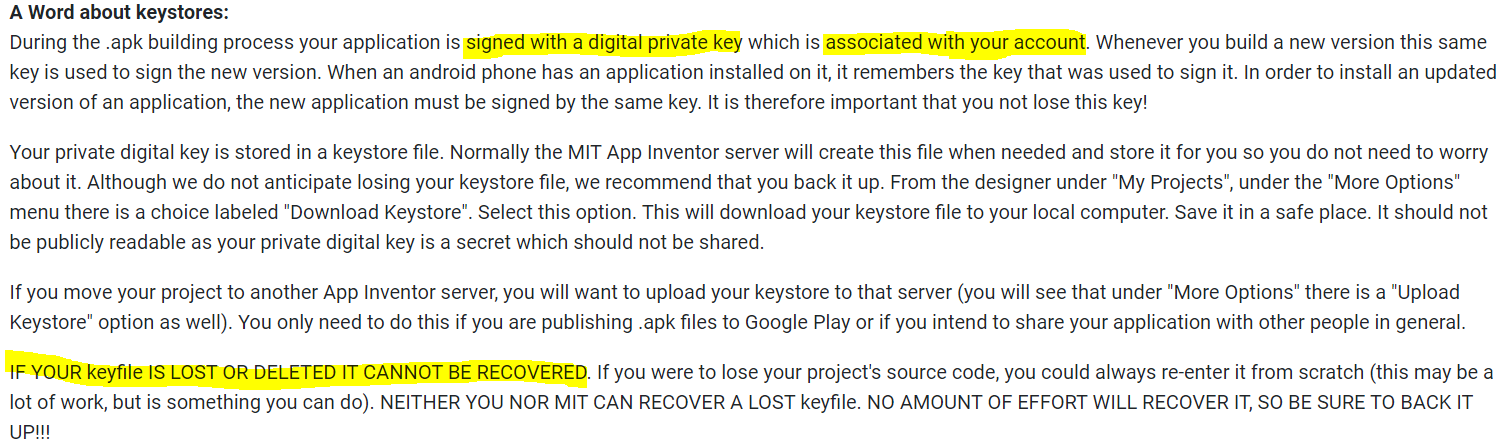The image size is (1503, 448).
Task: Click the ".apk building process" words
Action: [192, 43]
